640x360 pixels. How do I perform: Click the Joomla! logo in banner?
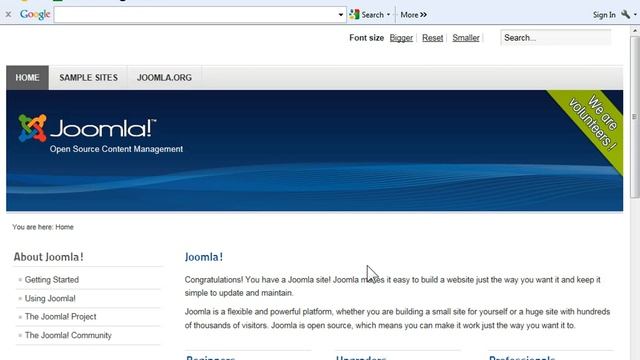(x=87, y=128)
